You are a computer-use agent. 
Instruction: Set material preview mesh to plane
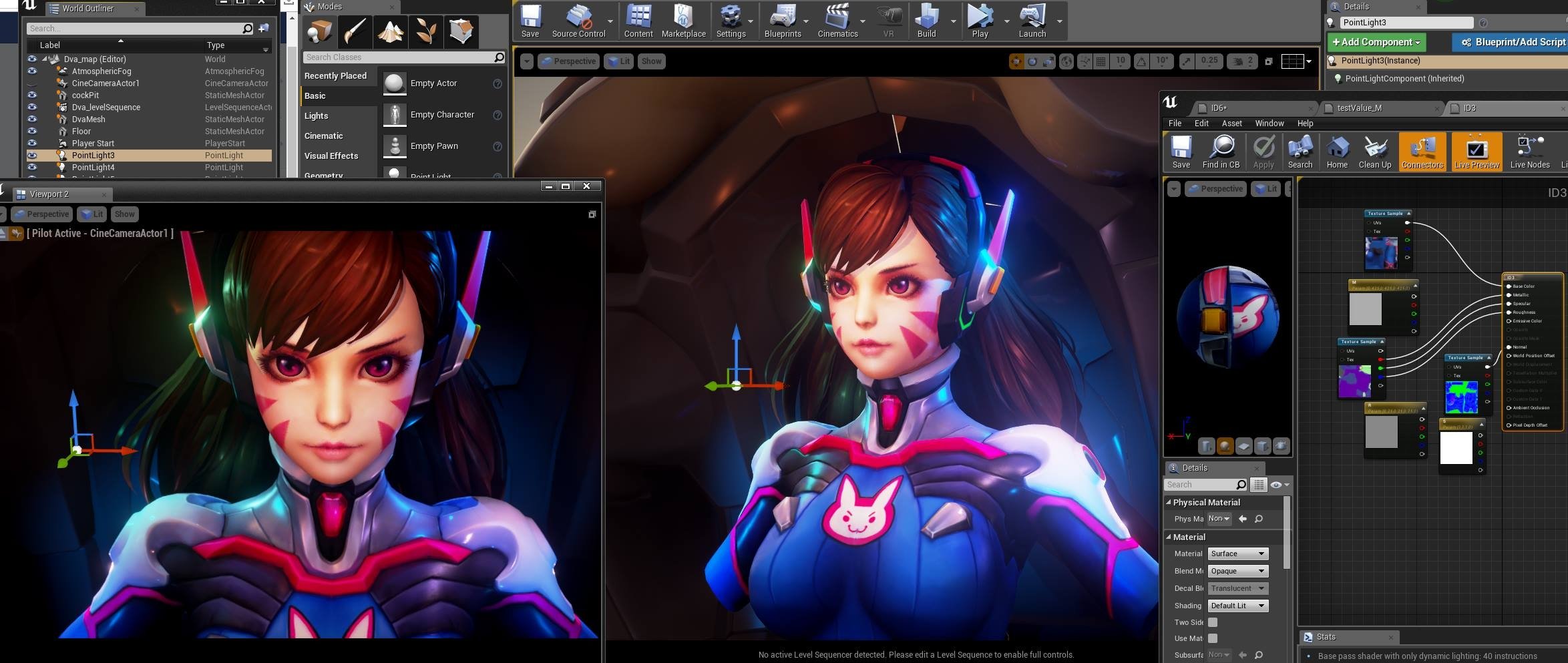[1243, 446]
